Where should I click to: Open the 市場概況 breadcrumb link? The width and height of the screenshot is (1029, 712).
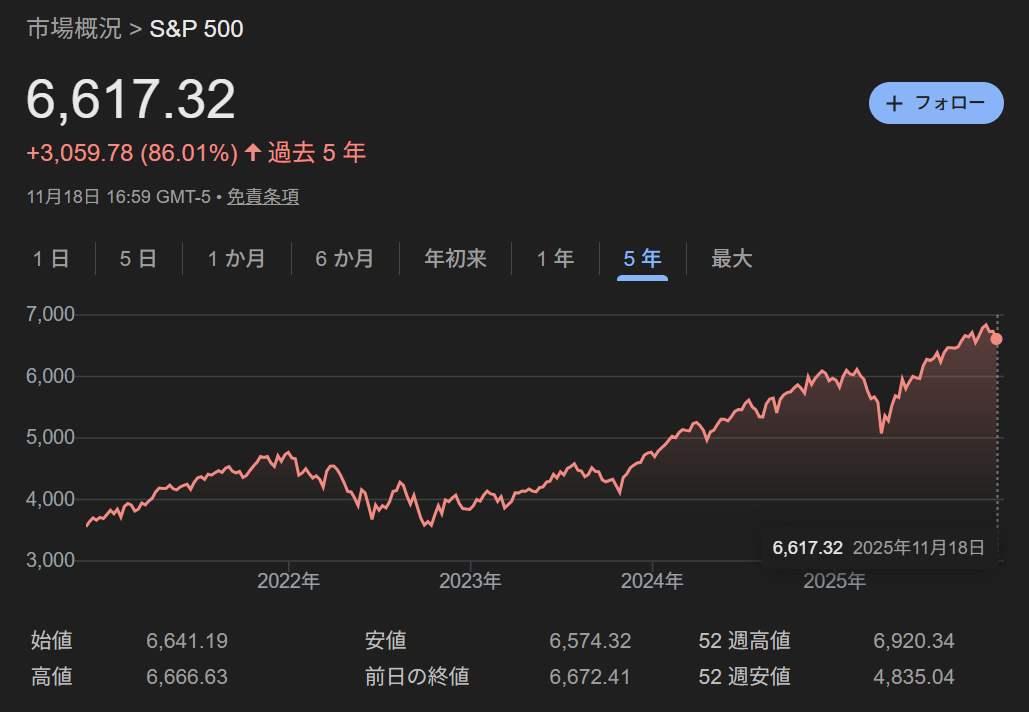tap(74, 29)
